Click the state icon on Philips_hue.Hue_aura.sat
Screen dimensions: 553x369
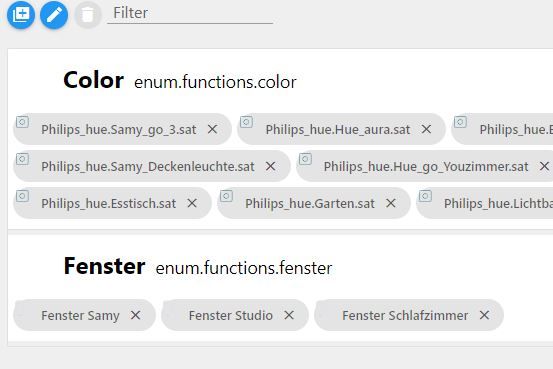246,122
